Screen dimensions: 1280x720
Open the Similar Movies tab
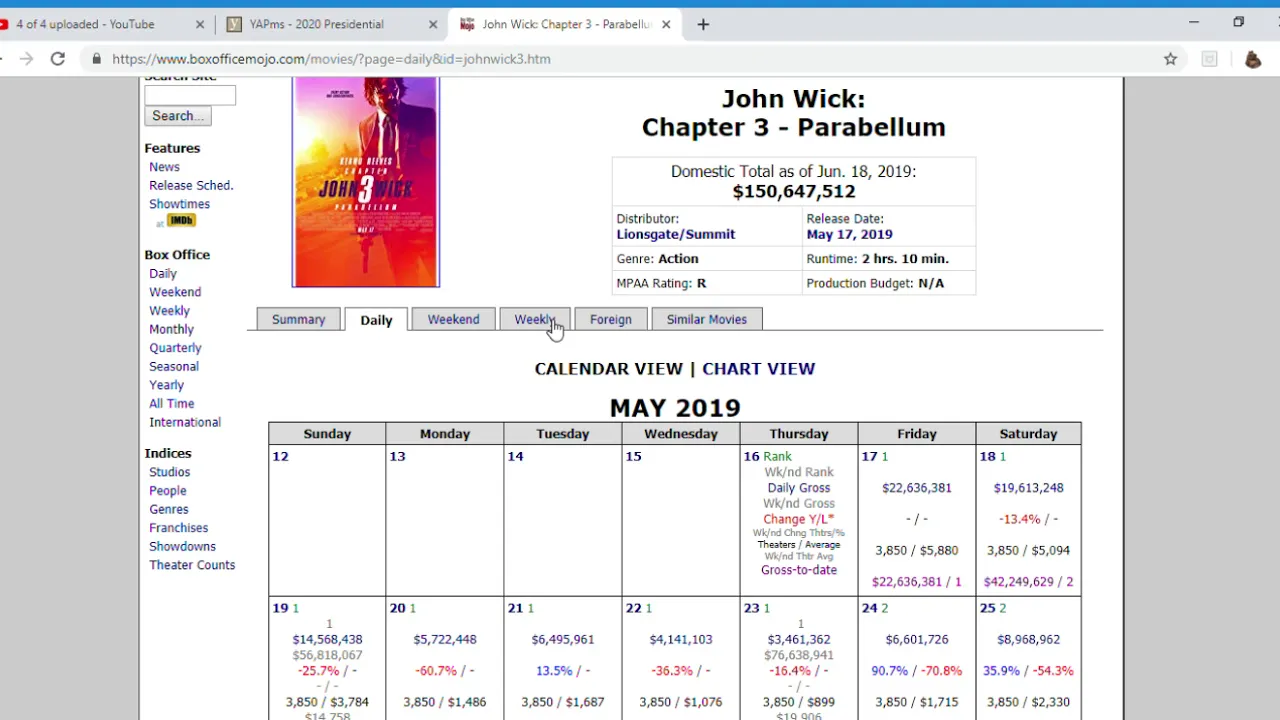coord(706,319)
